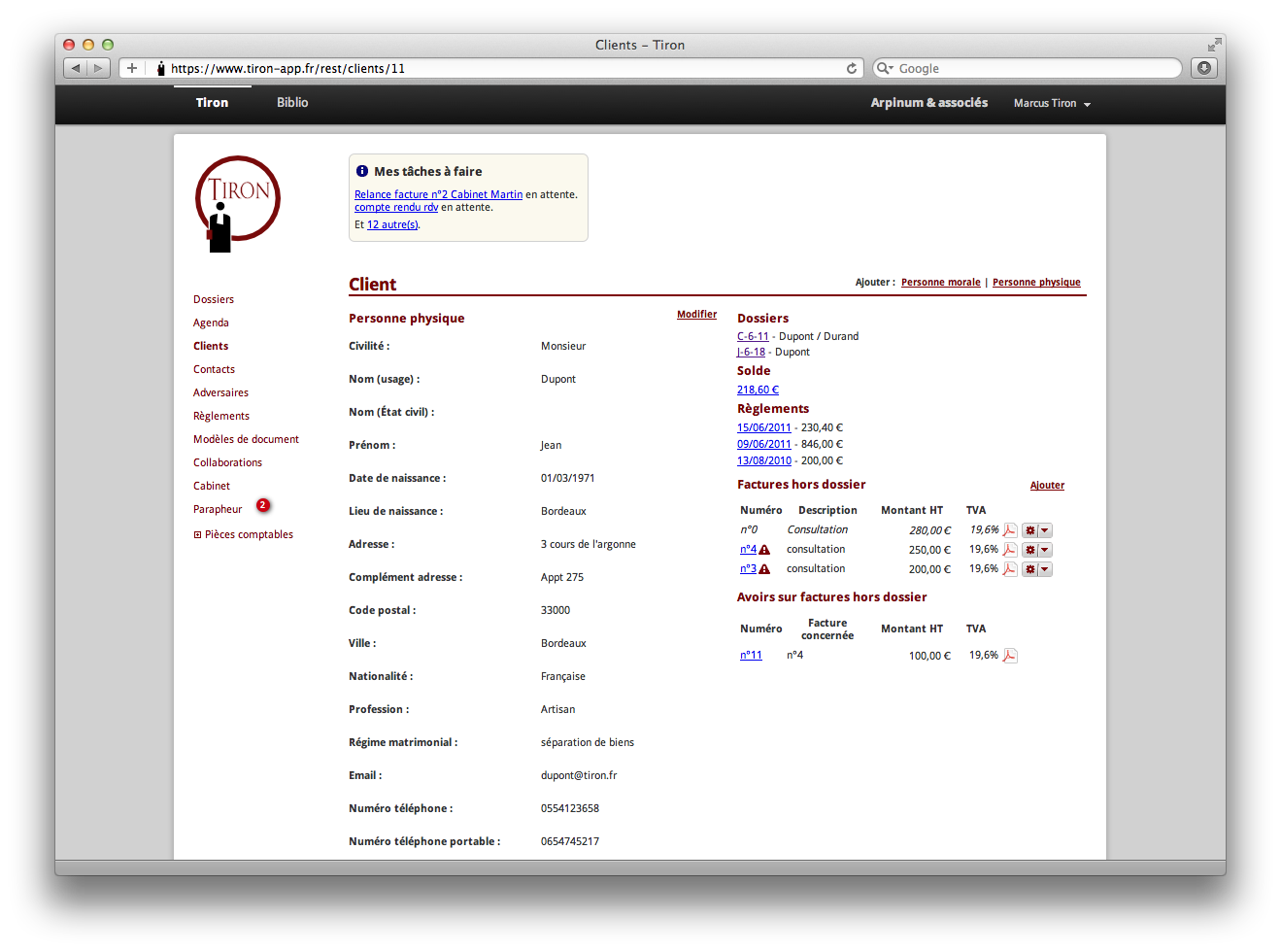Open compte rendu rdv task link
Image resolution: width=1281 pixels, height=952 pixels.
(x=396, y=207)
